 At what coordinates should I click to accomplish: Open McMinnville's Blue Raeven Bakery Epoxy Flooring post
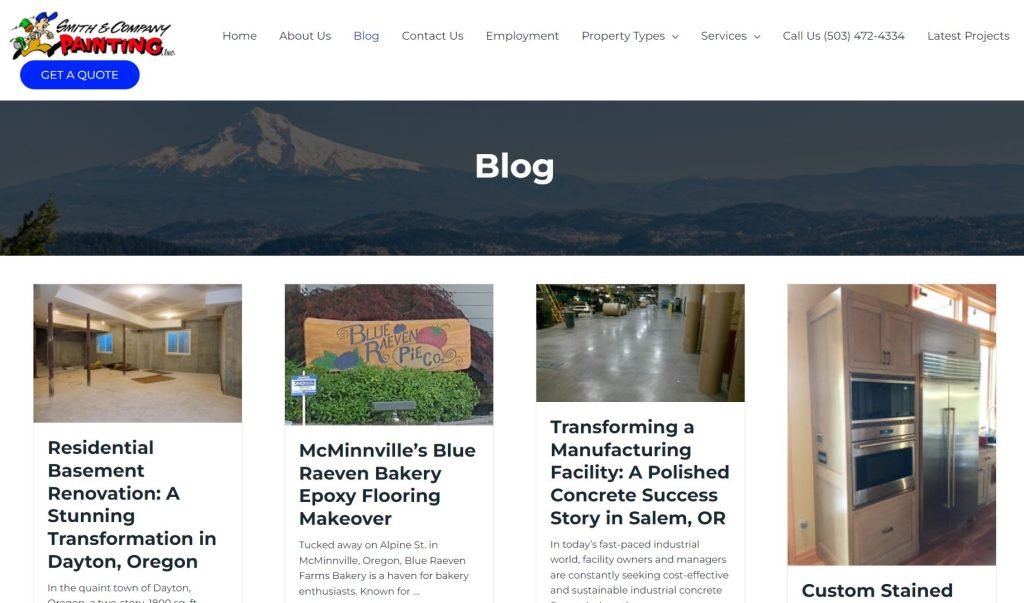coord(387,484)
